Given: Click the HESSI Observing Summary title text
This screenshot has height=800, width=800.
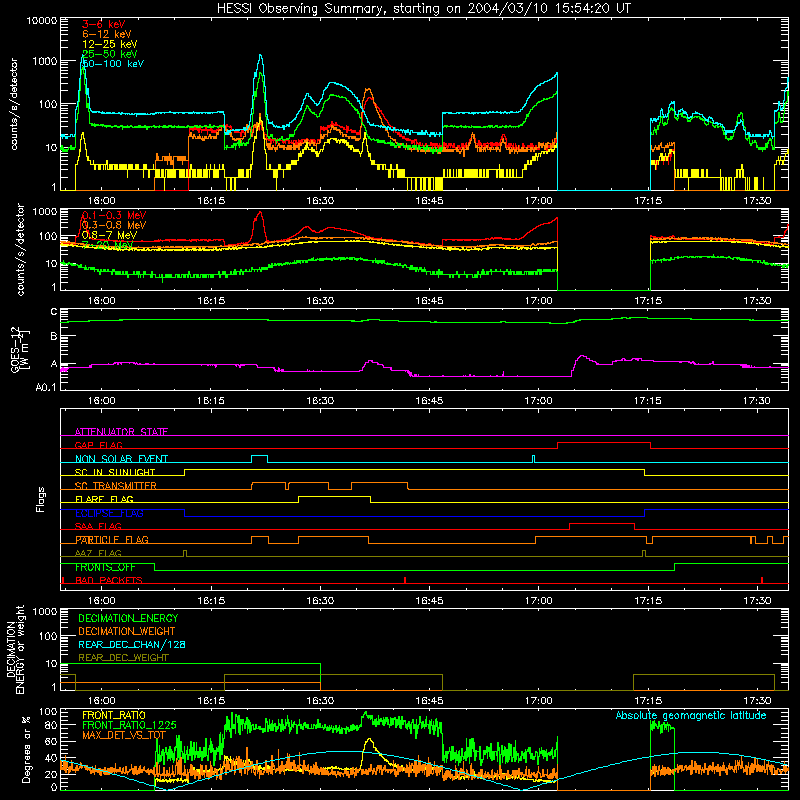Looking at the screenshot, I should (x=423, y=9).
